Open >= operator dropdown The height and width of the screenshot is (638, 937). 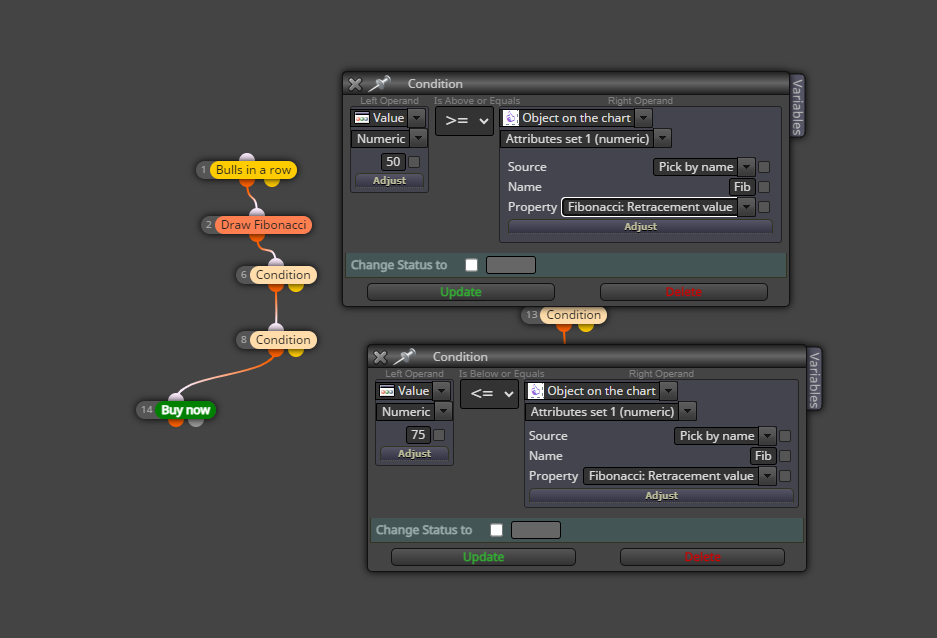point(464,121)
